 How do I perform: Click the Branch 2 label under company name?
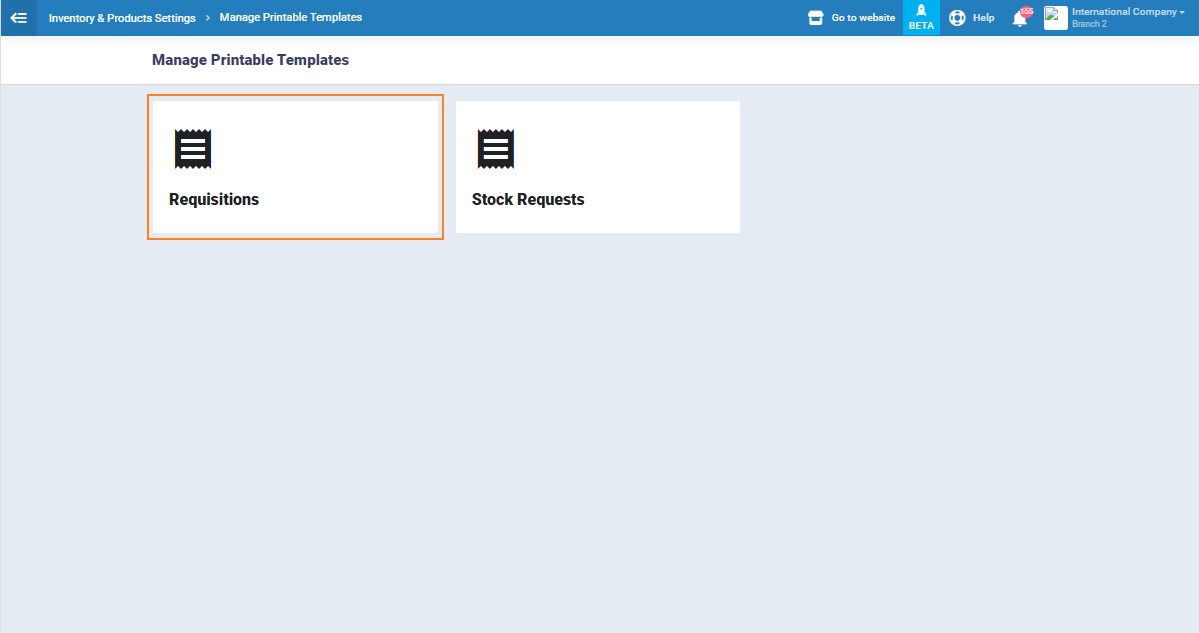(1089, 24)
